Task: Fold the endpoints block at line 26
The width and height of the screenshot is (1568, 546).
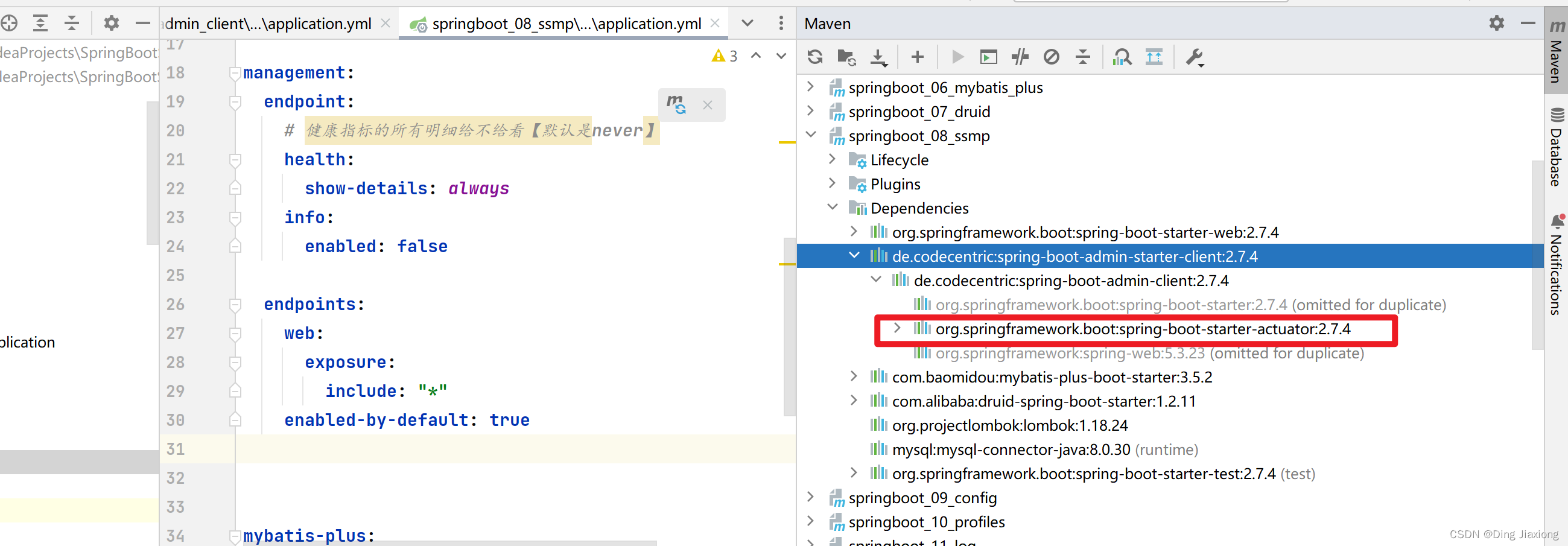Action: [x=235, y=304]
